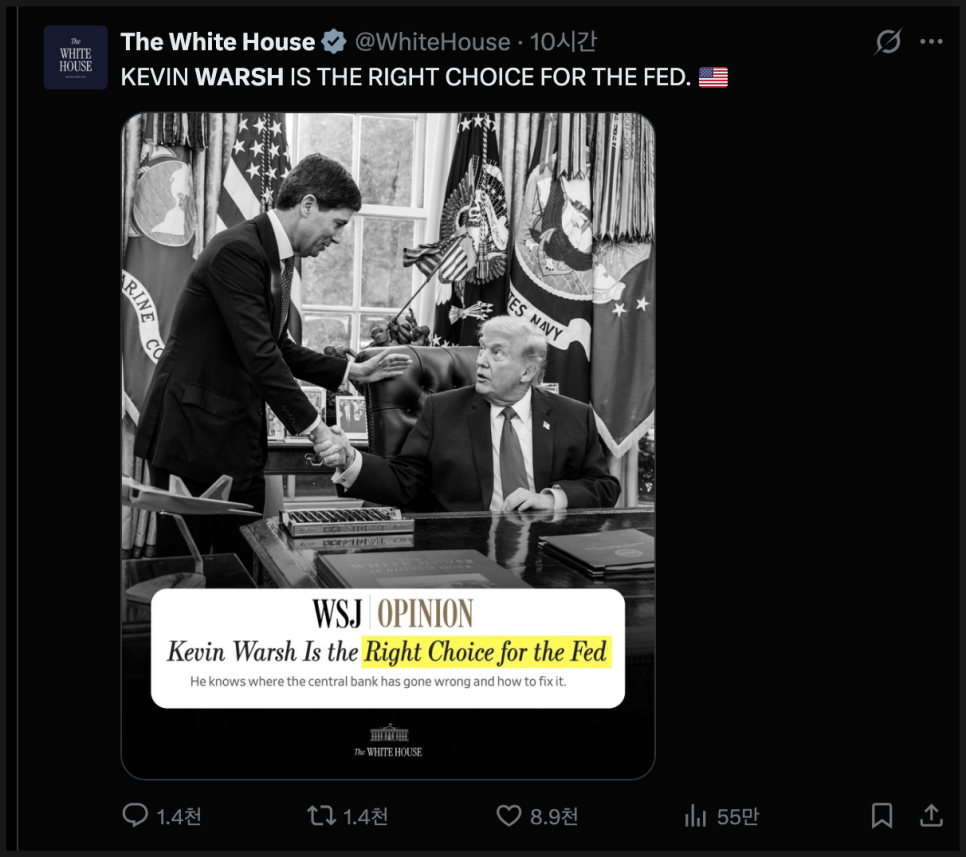
Task: Click the 8.9천 like count
Action: tap(554, 817)
